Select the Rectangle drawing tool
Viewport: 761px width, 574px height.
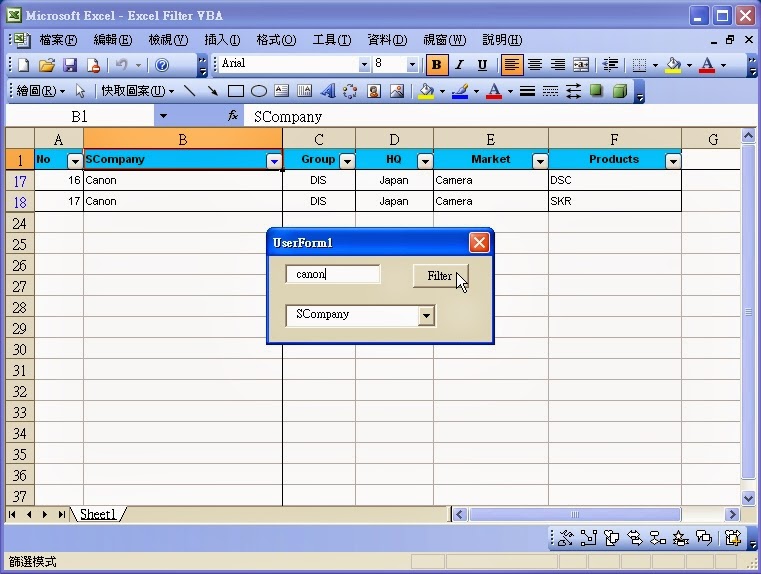tap(235, 91)
